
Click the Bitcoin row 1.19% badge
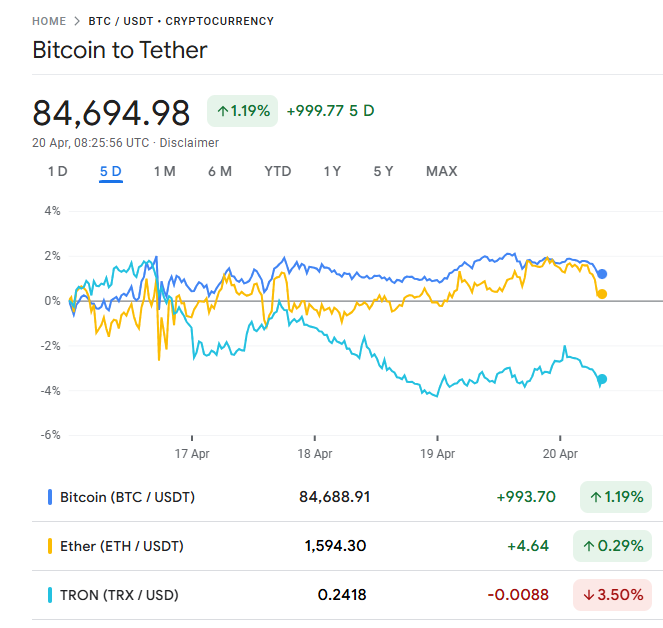(x=616, y=497)
